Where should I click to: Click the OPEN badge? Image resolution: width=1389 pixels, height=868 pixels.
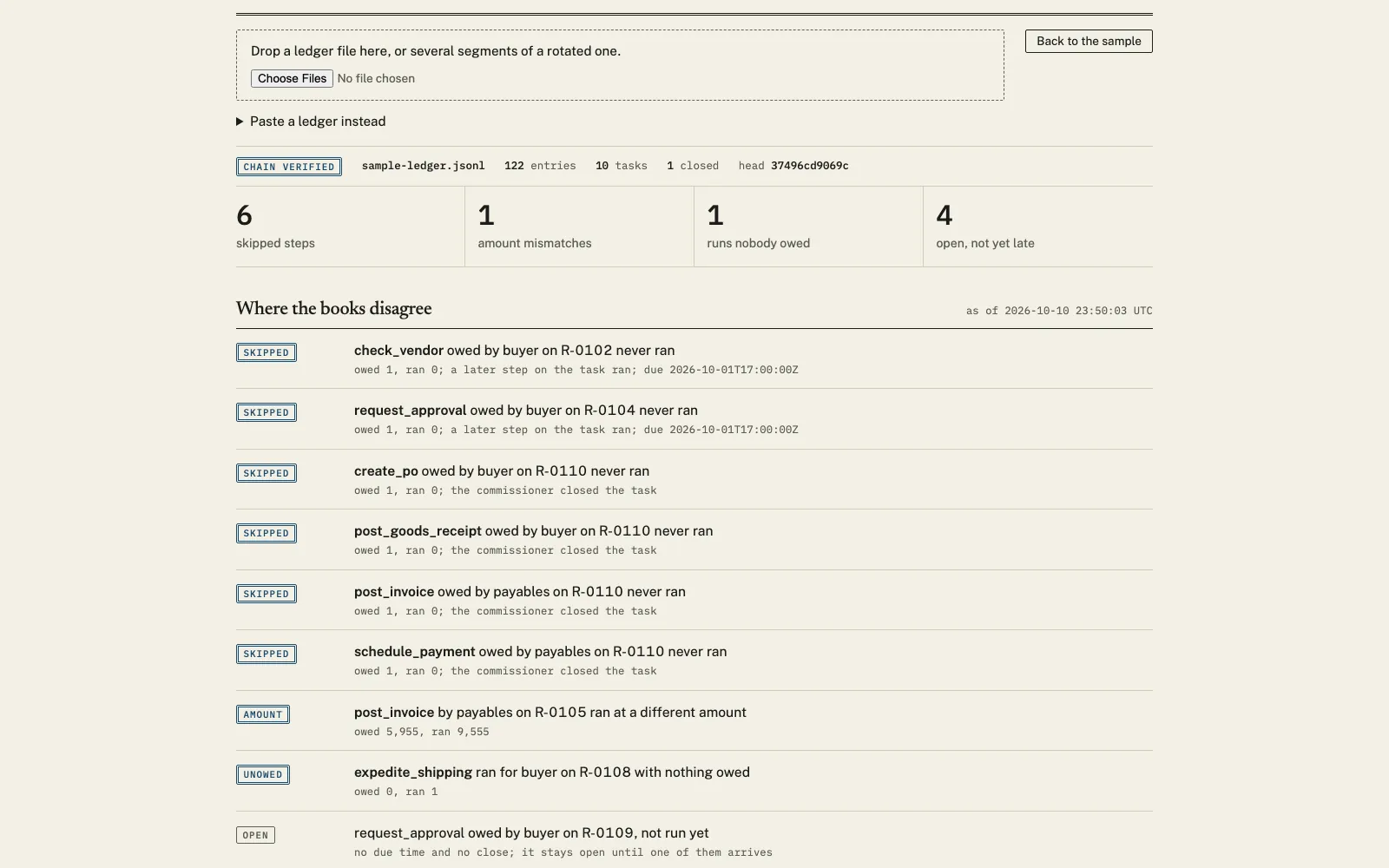point(255,835)
